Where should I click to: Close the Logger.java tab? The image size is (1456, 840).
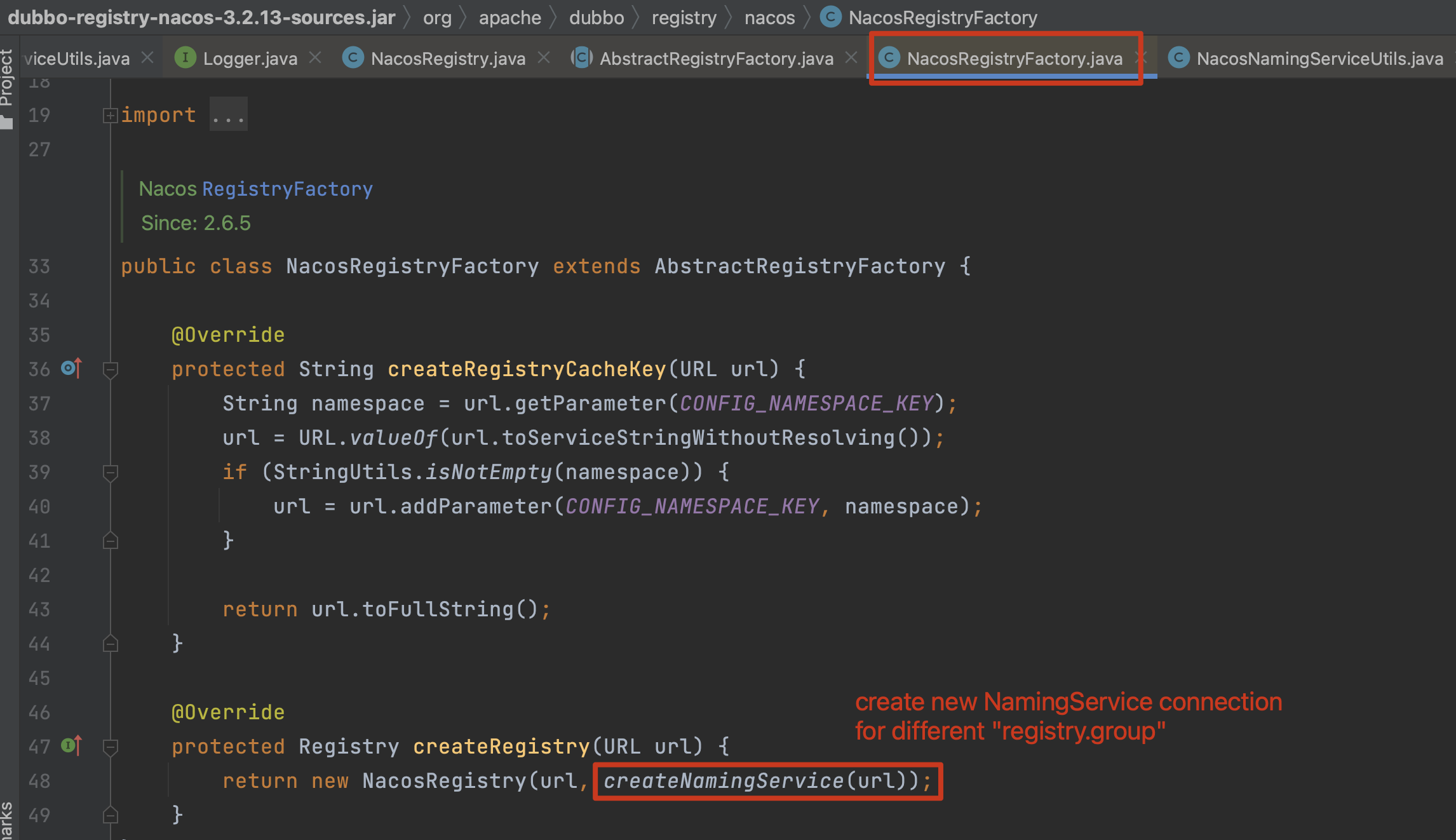(x=315, y=58)
